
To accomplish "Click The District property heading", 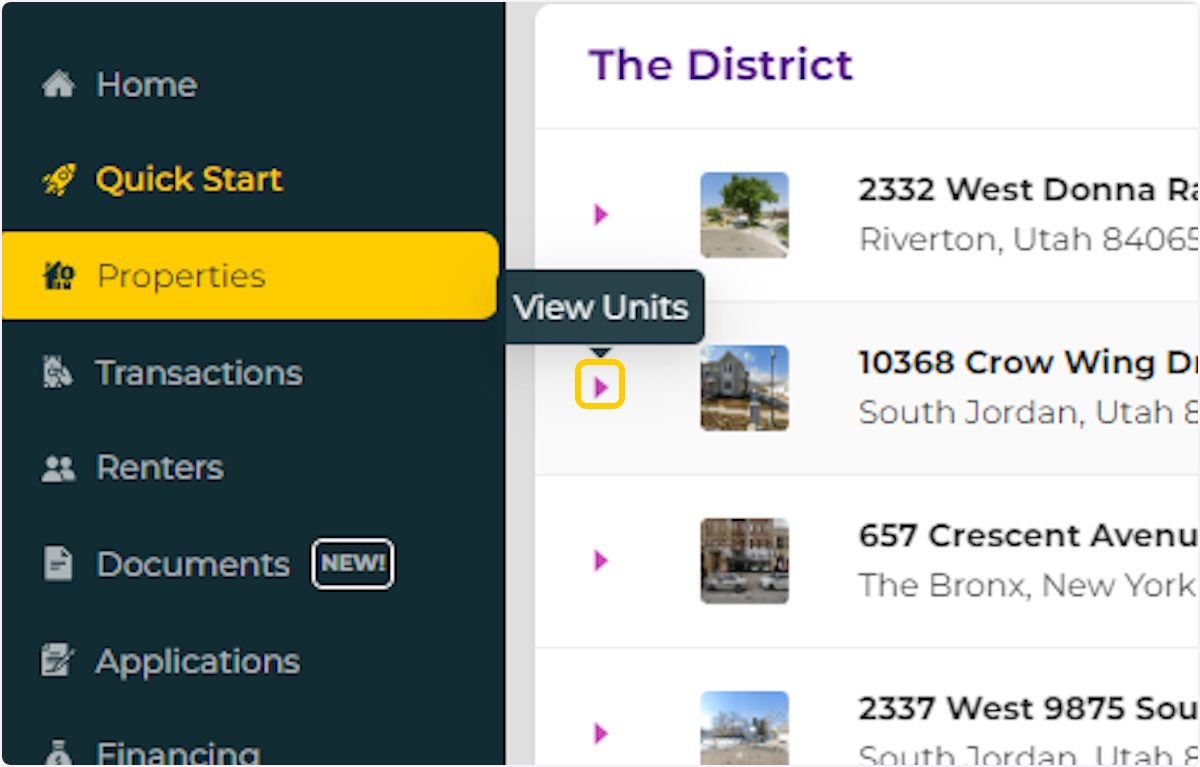I will (722, 64).
